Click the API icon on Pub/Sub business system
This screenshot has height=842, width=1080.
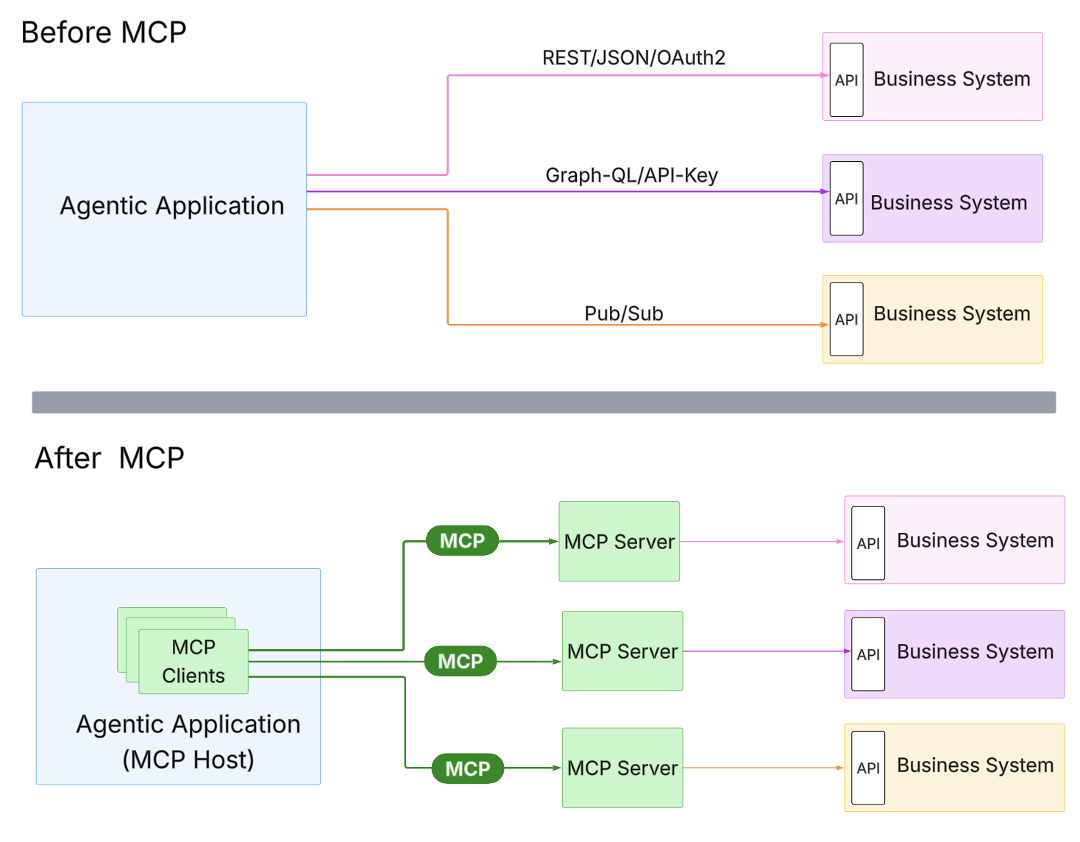point(846,319)
